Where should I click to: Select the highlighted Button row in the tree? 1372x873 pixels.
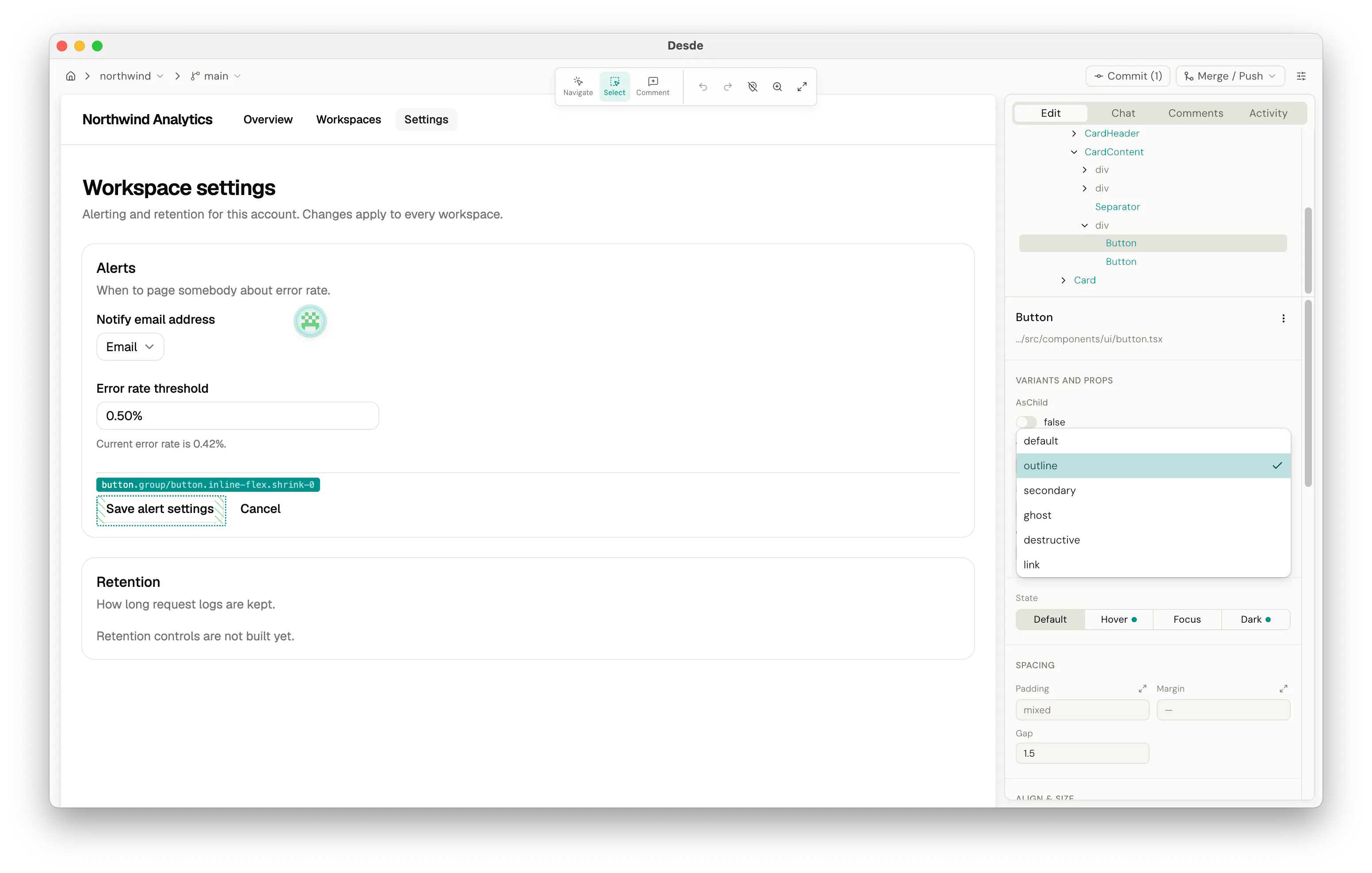click(x=1153, y=243)
